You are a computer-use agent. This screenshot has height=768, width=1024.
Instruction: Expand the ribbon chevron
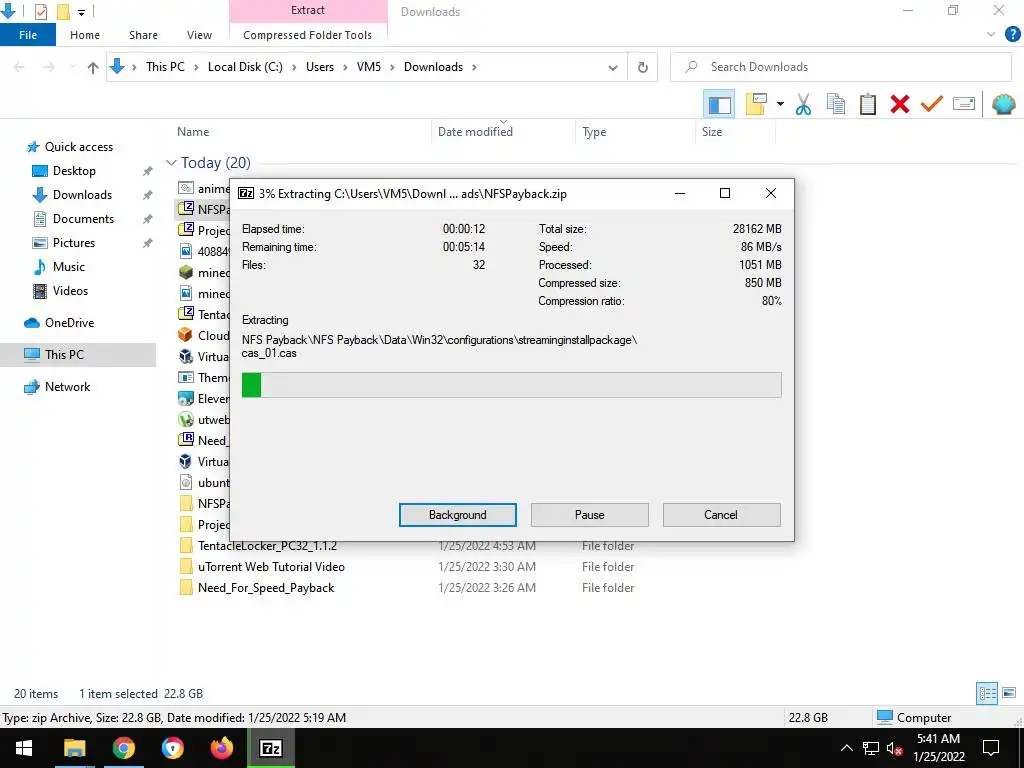991,35
